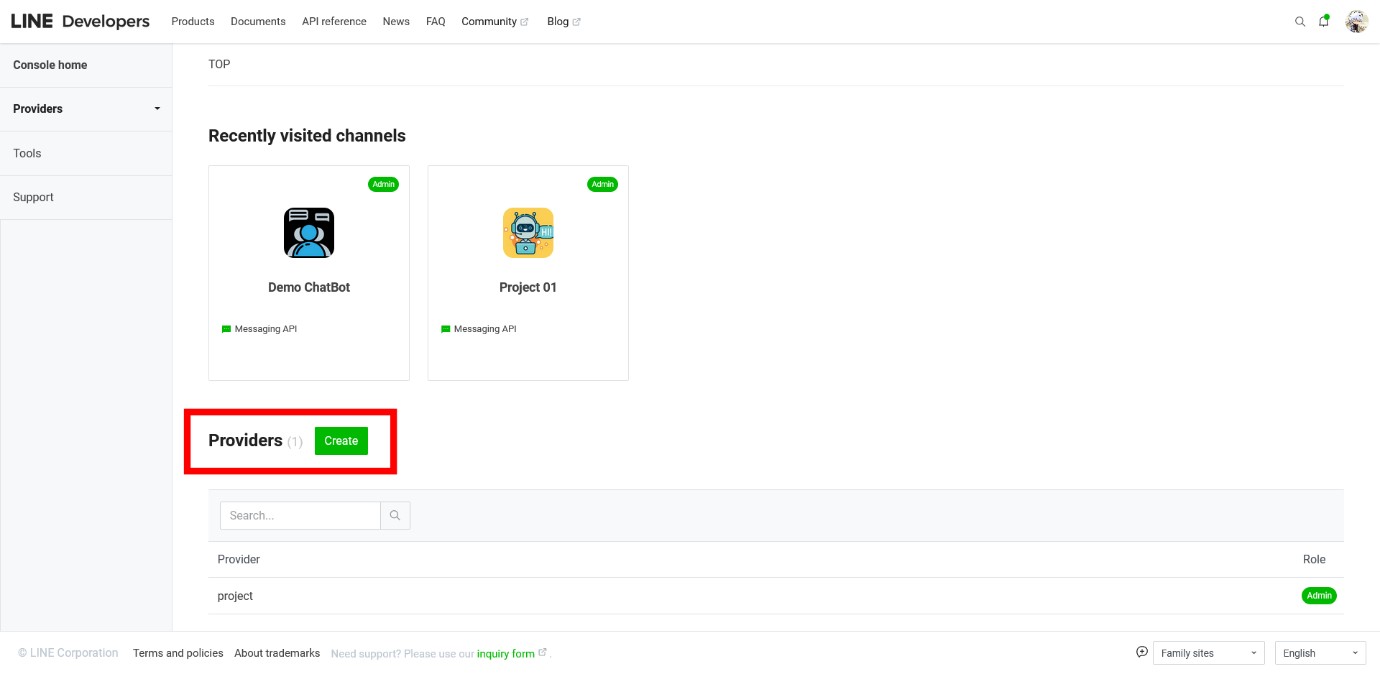Click the Providers section heading
1380x674 pixels.
(x=245, y=440)
